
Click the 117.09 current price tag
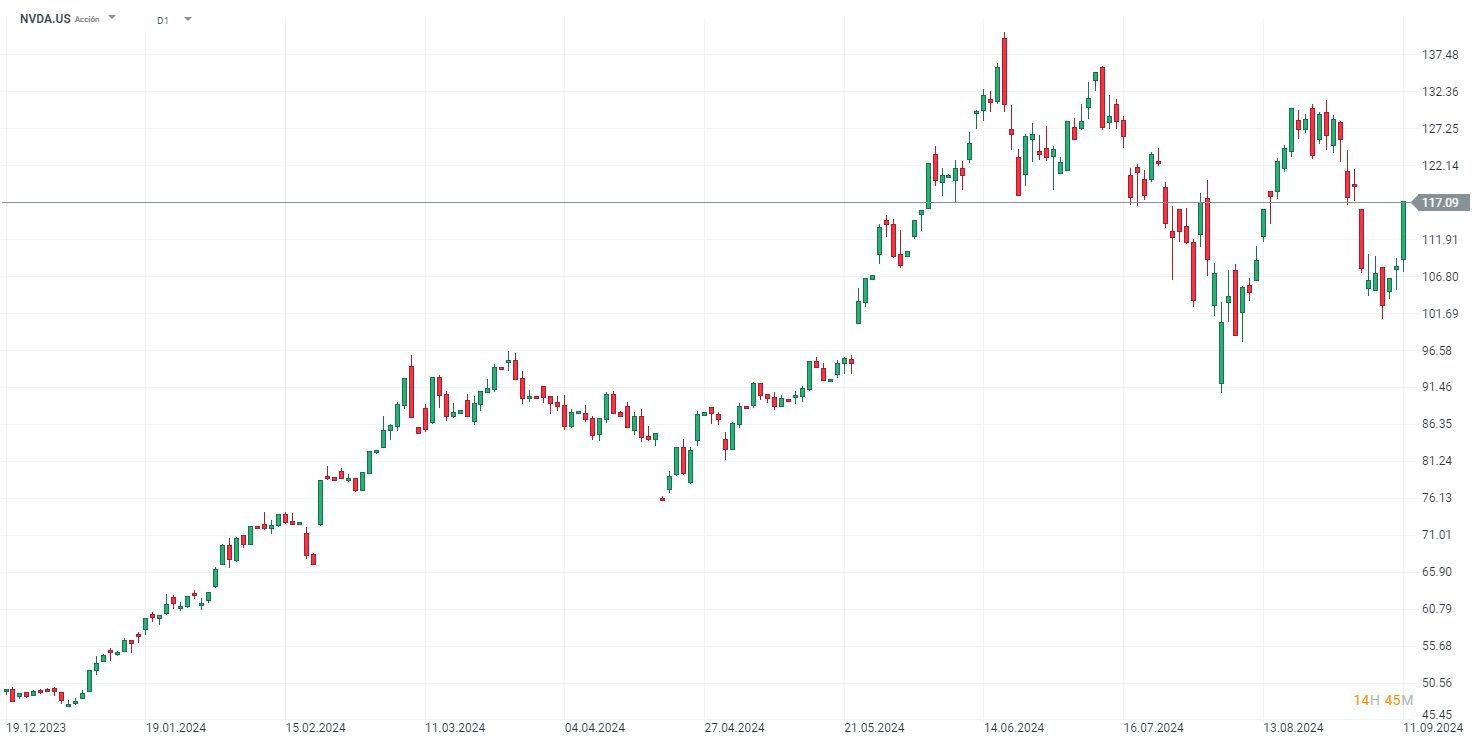[x=1439, y=203]
